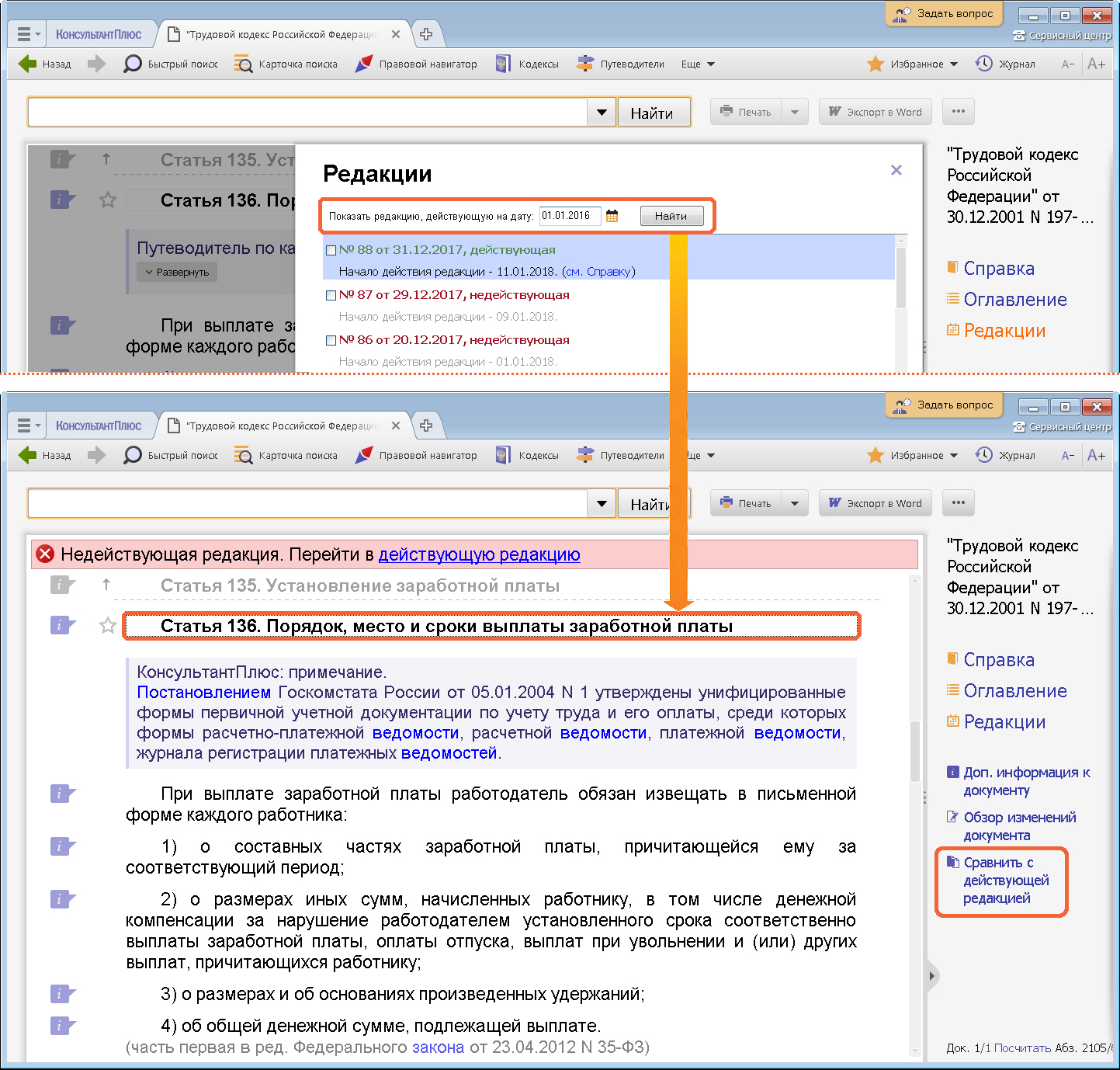Click the Назад back arrow in the upper window

pos(44,64)
